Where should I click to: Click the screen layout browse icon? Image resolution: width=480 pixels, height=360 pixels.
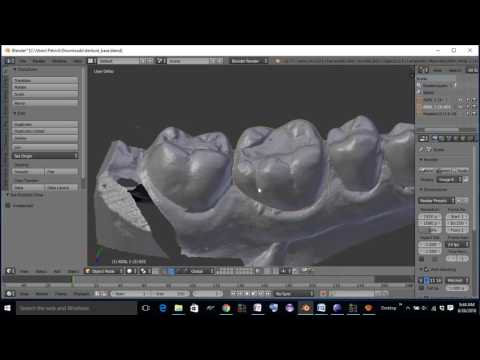coord(92,61)
